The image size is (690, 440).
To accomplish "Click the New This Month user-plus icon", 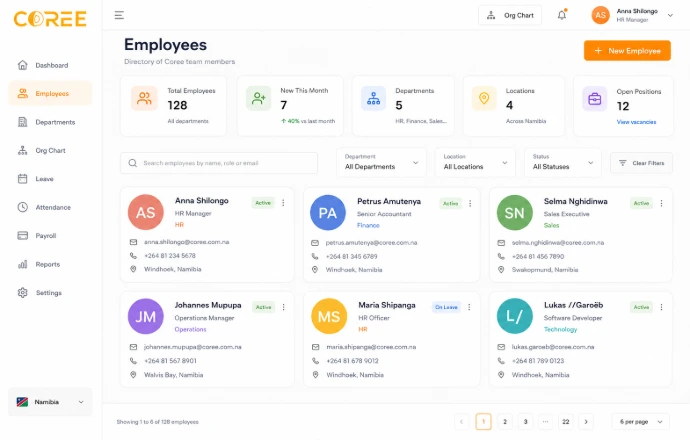I will click(x=258, y=98).
